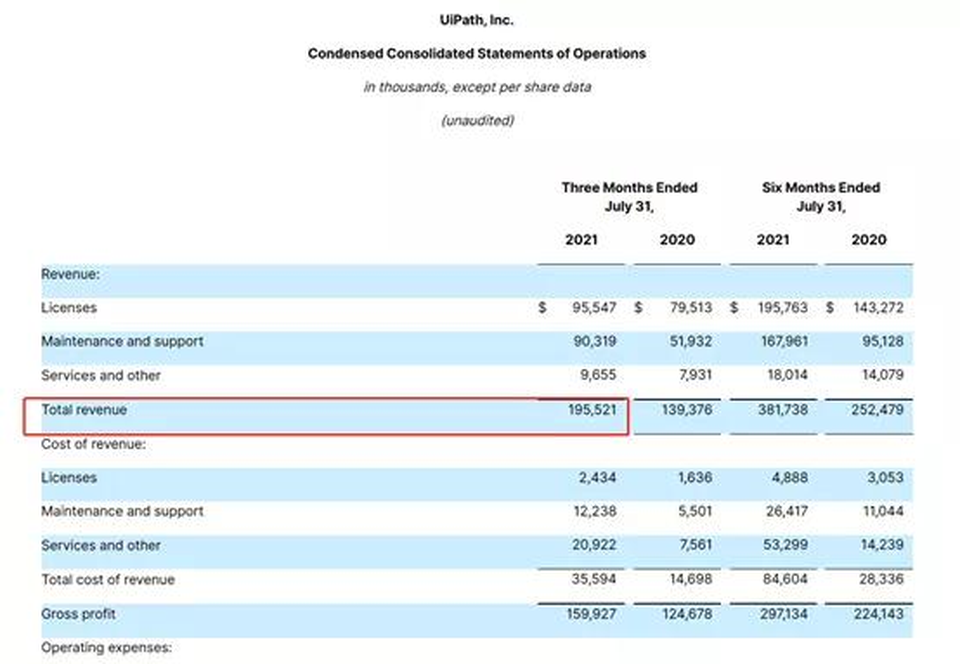This screenshot has width=960, height=664.
Task: Select Total revenue value 139,376
Action: click(x=687, y=409)
